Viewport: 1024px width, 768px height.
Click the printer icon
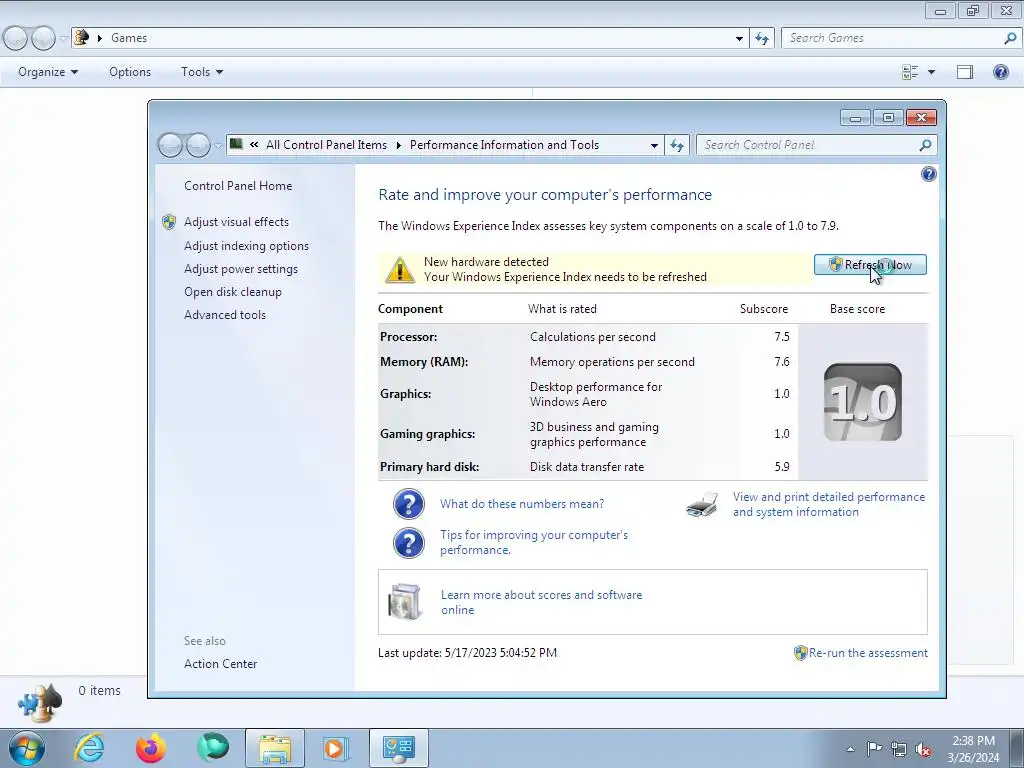tap(702, 505)
